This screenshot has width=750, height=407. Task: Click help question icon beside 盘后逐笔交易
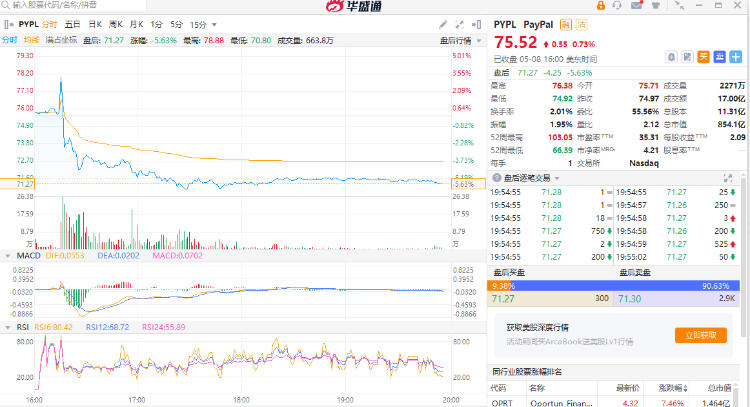tap(496, 178)
